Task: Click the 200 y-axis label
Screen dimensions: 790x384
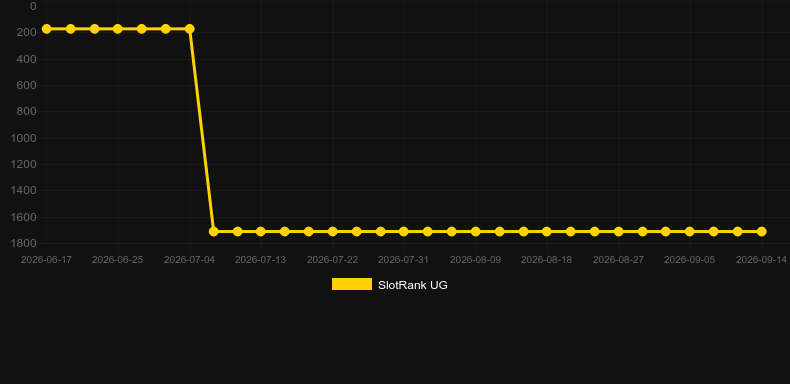Action: (x=27, y=33)
